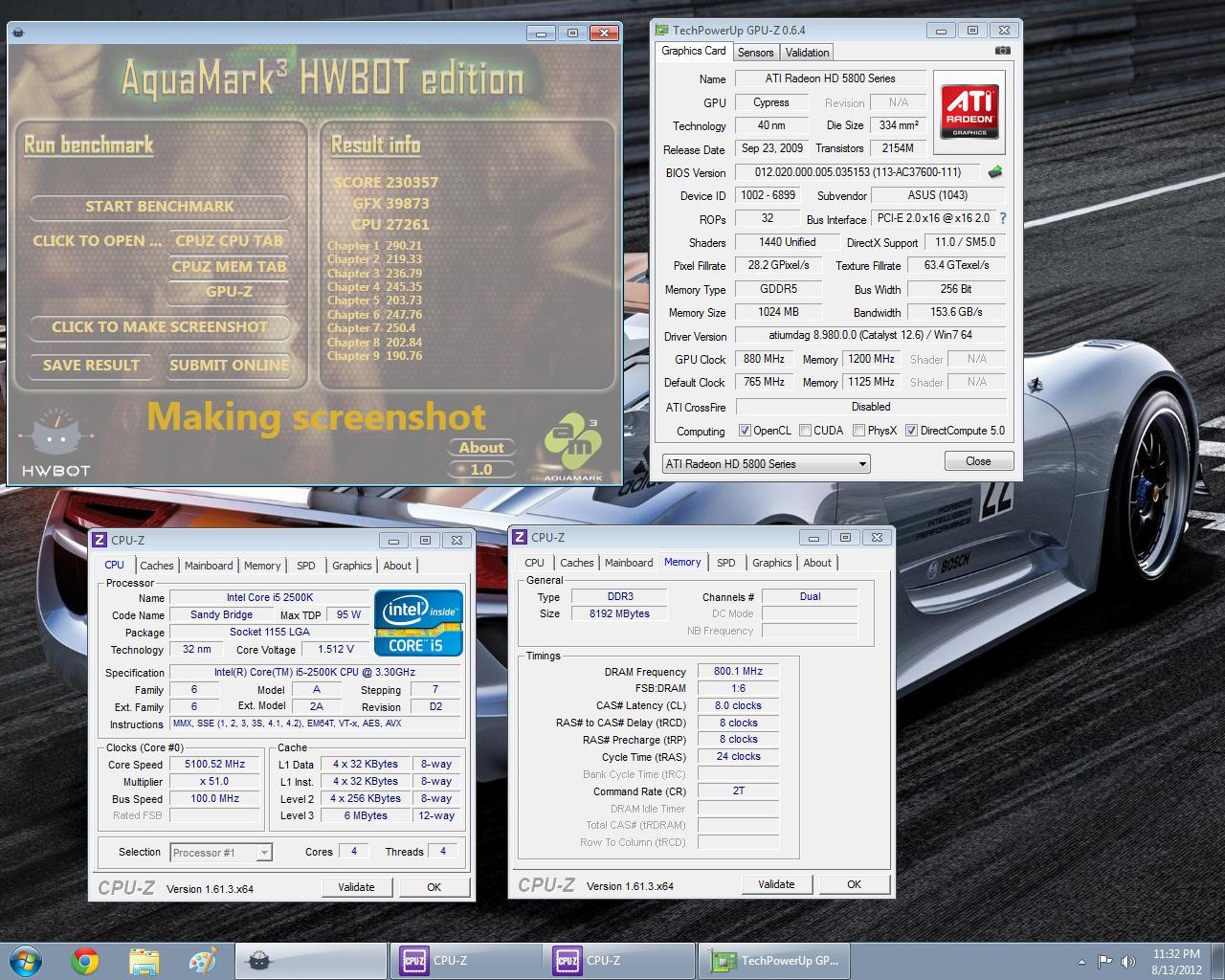Viewport: 1225px width, 980px height.
Task: Click the About button in AquaMark
Action: 481,447
